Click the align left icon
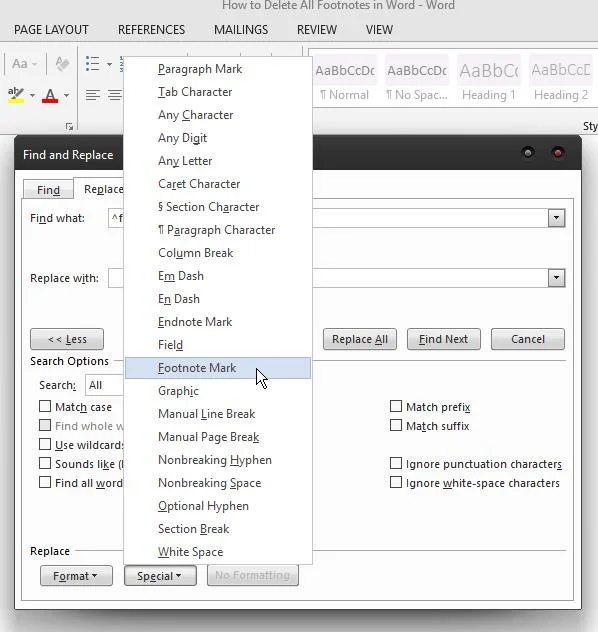The image size is (598, 632). click(x=93, y=95)
